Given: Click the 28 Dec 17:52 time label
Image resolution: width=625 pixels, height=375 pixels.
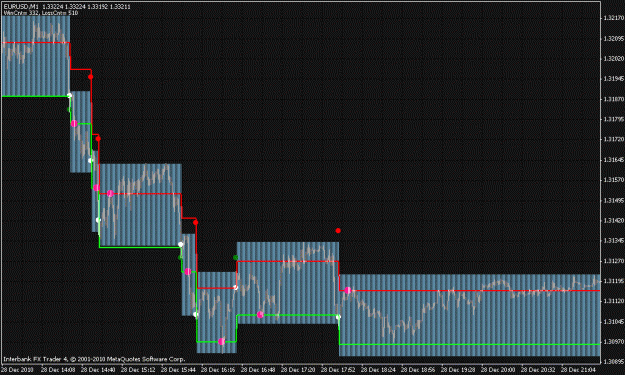Looking at the screenshot, I should (338, 370).
